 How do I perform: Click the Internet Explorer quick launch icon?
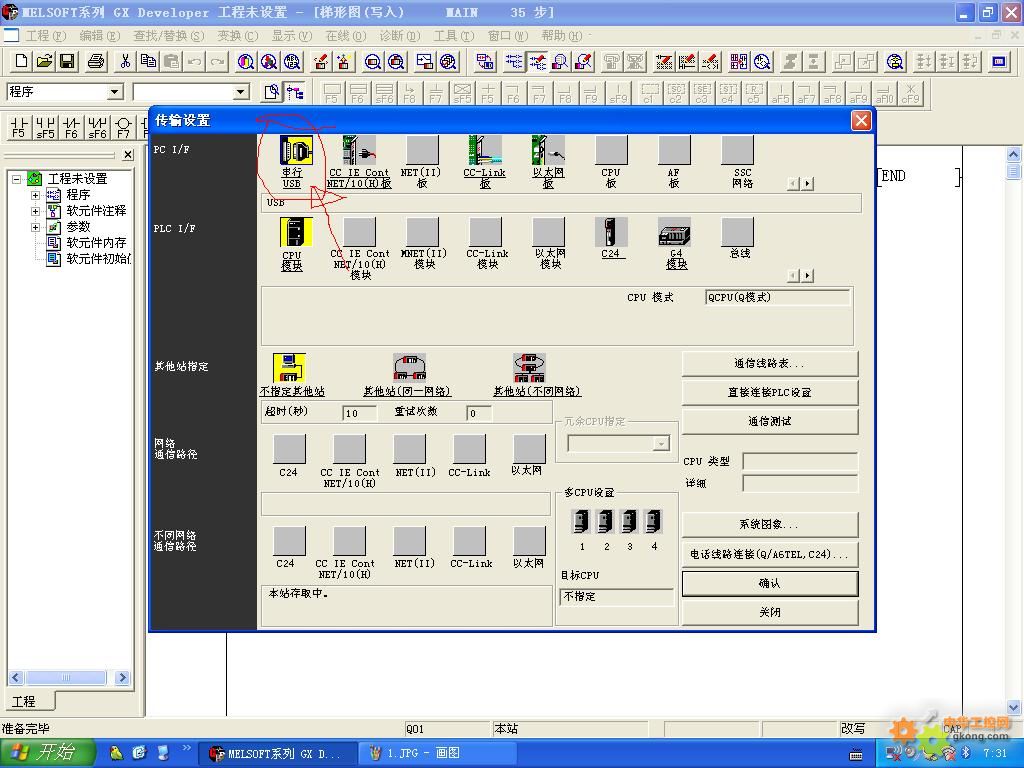pos(139,753)
